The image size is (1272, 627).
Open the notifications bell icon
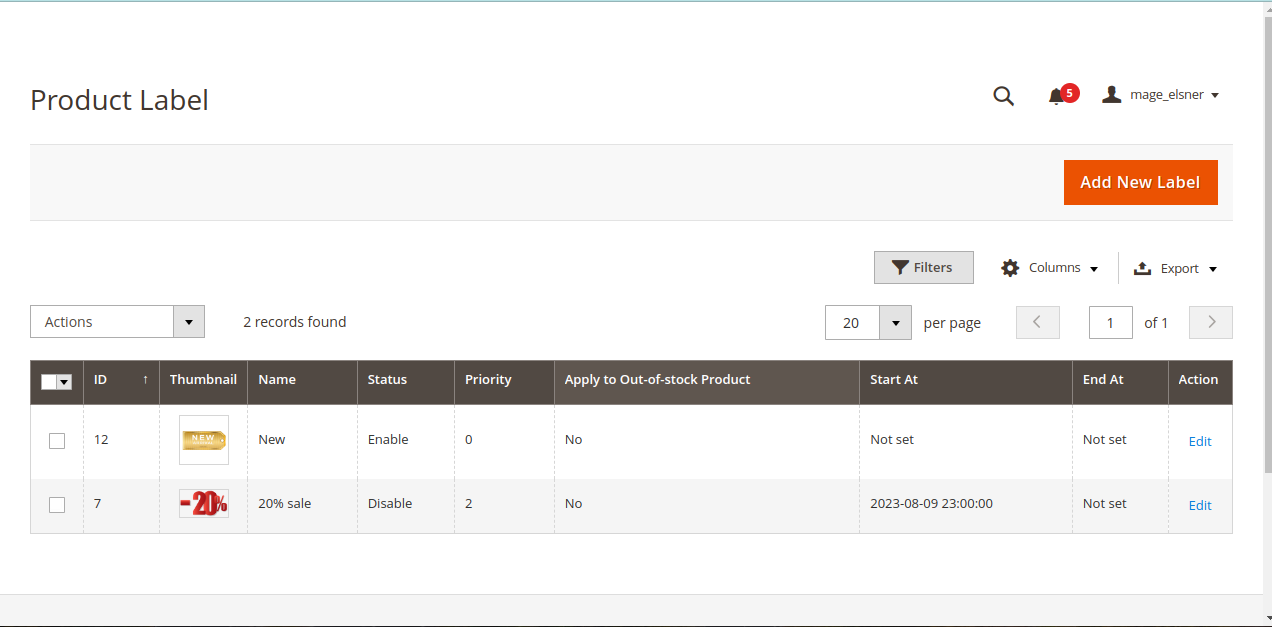click(1056, 96)
